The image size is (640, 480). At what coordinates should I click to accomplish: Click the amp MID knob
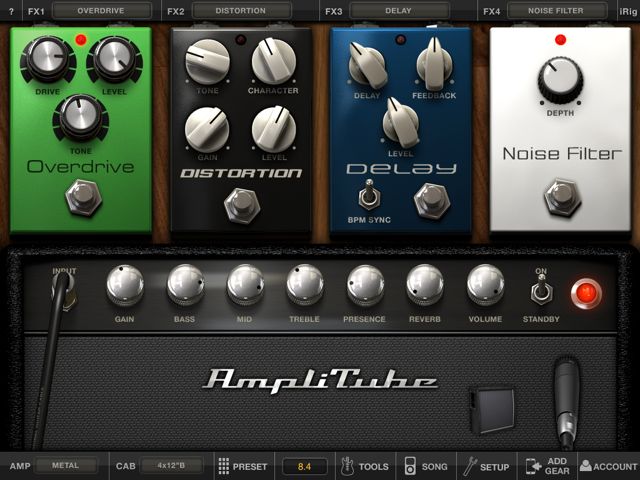tap(245, 284)
